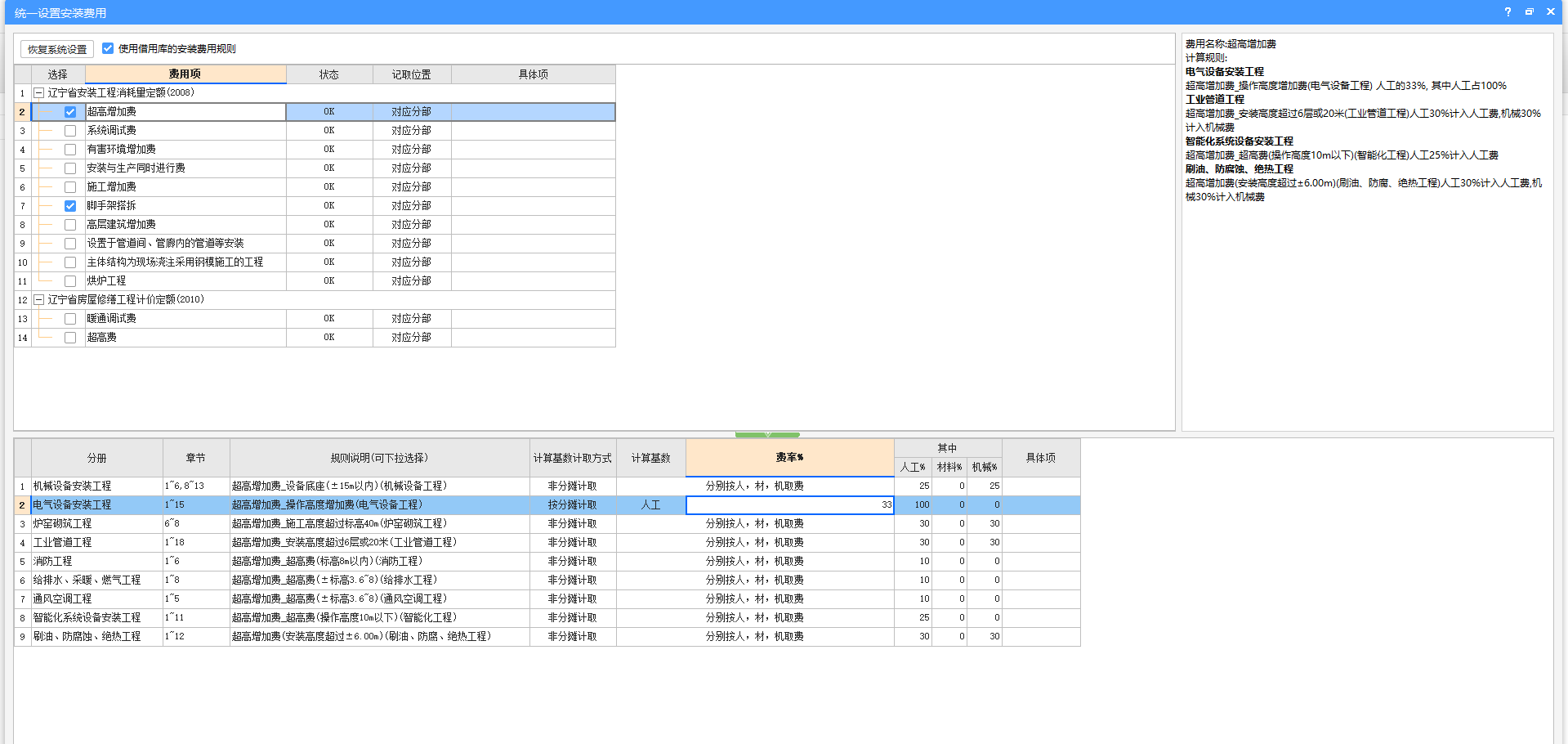Open rule dropdown 超高增加费_超高费(操作高度10m以下)(智能化工程)
The width and height of the screenshot is (1568, 744).
(380, 618)
